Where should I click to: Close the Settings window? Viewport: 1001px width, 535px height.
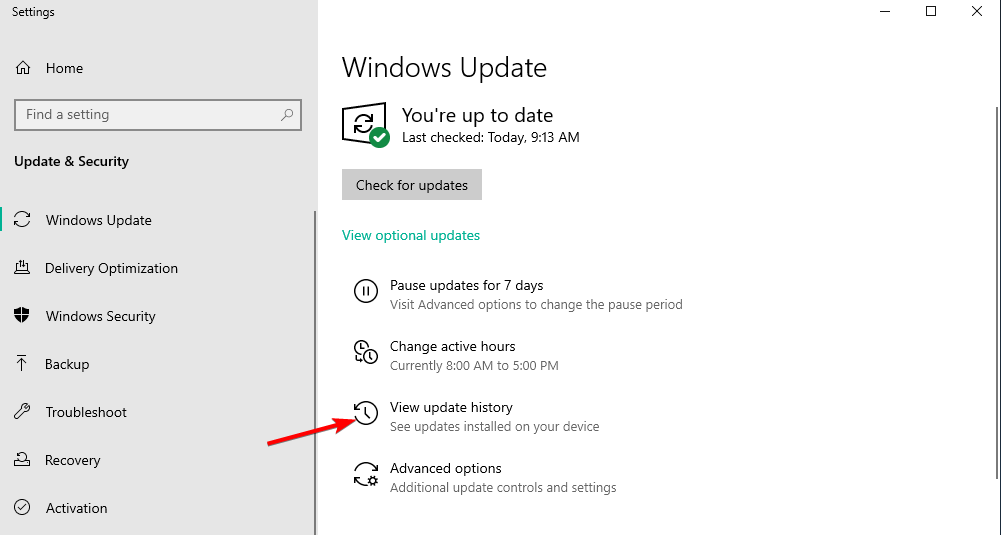(x=977, y=11)
